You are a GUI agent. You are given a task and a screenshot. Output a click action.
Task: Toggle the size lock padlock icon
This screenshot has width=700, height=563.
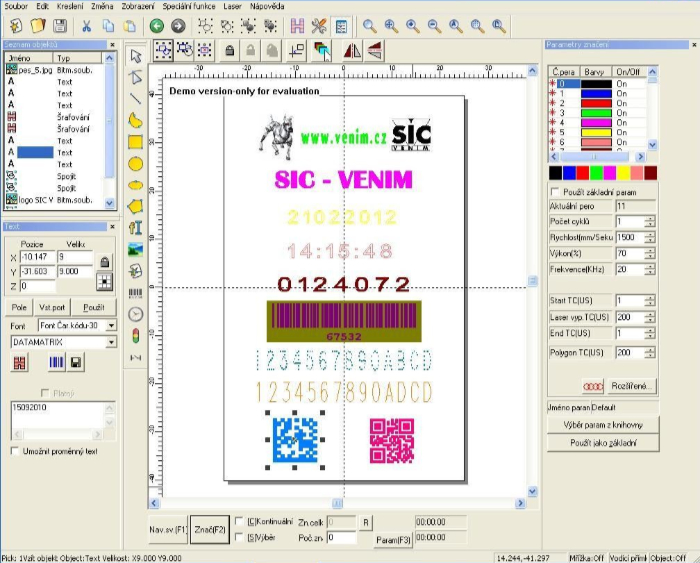tap(104, 261)
